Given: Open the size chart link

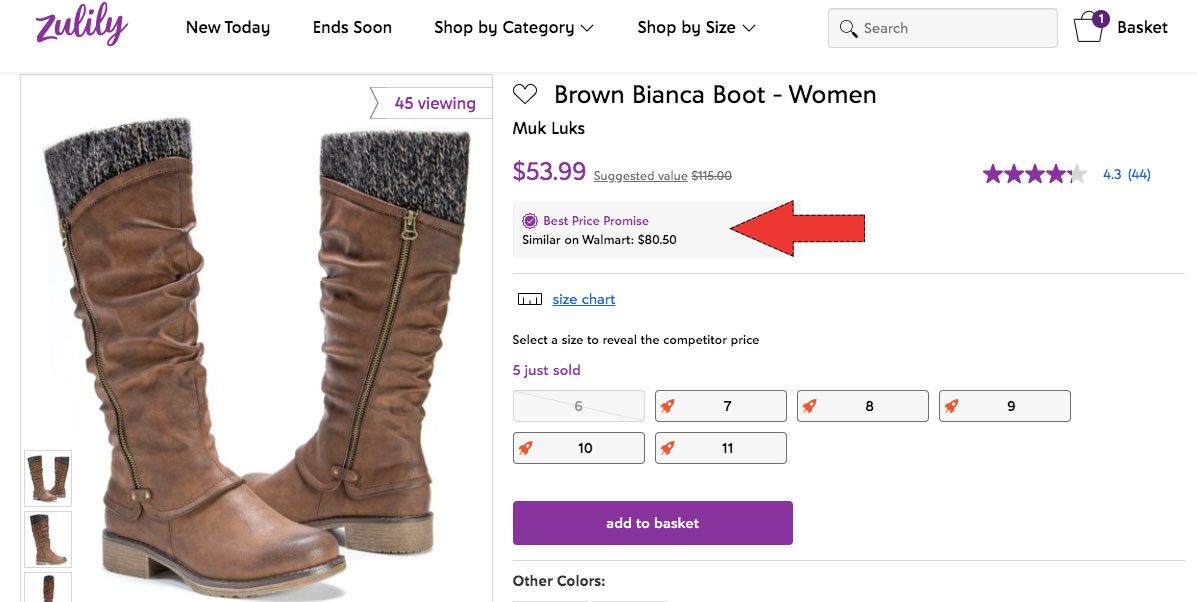Looking at the screenshot, I should (584, 299).
